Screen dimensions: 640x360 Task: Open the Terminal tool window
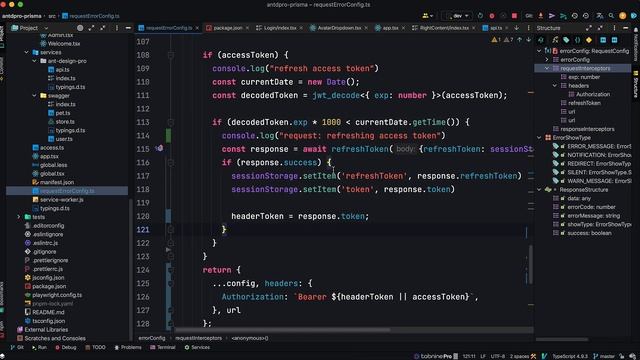tap(162, 347)
